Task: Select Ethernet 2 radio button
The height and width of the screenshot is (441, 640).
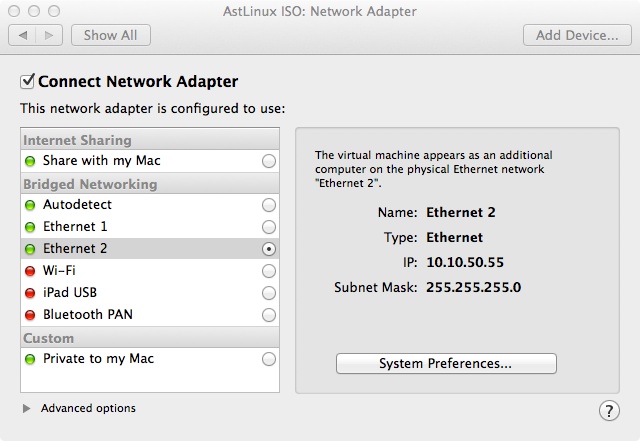Action: [x=269, y=249]
